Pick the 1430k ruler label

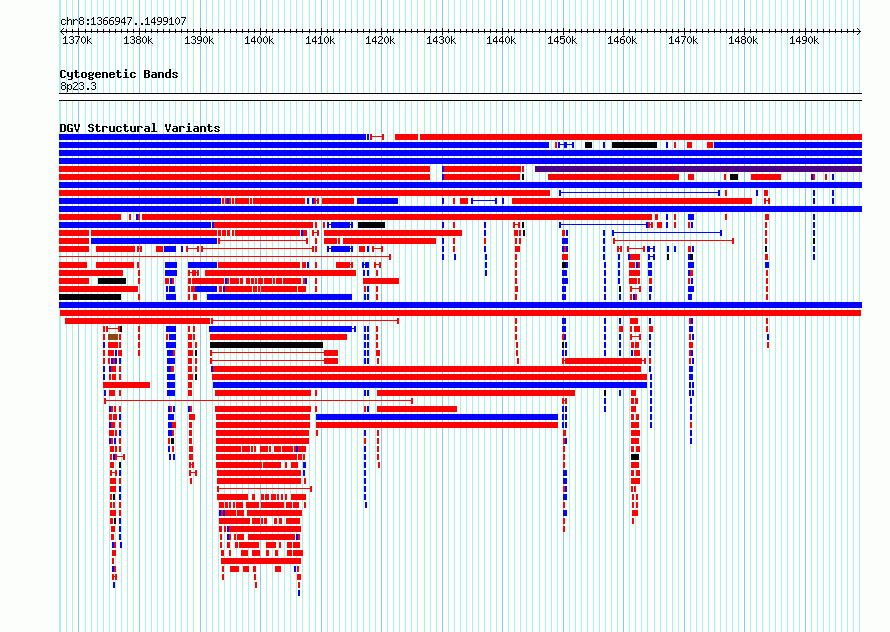441,41
